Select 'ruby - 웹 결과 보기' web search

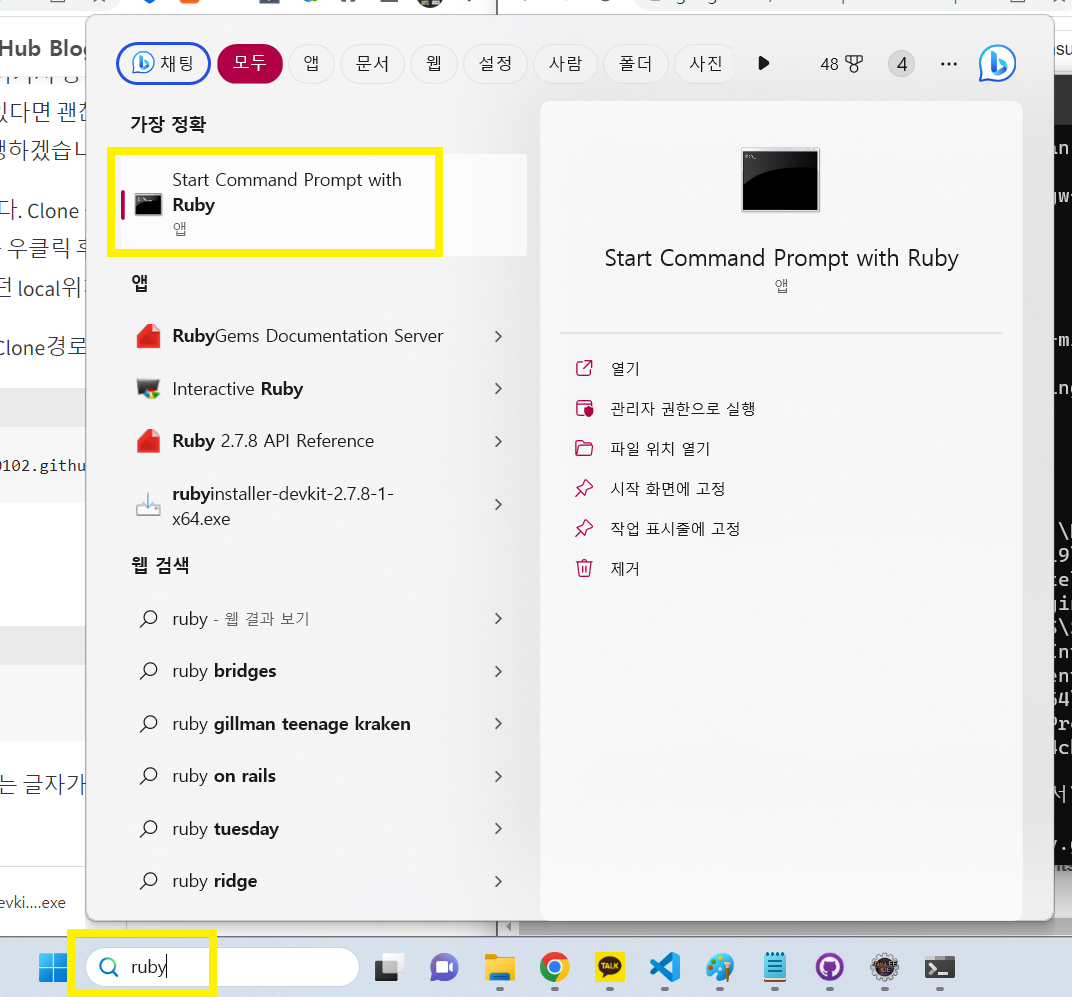point(241,619)
